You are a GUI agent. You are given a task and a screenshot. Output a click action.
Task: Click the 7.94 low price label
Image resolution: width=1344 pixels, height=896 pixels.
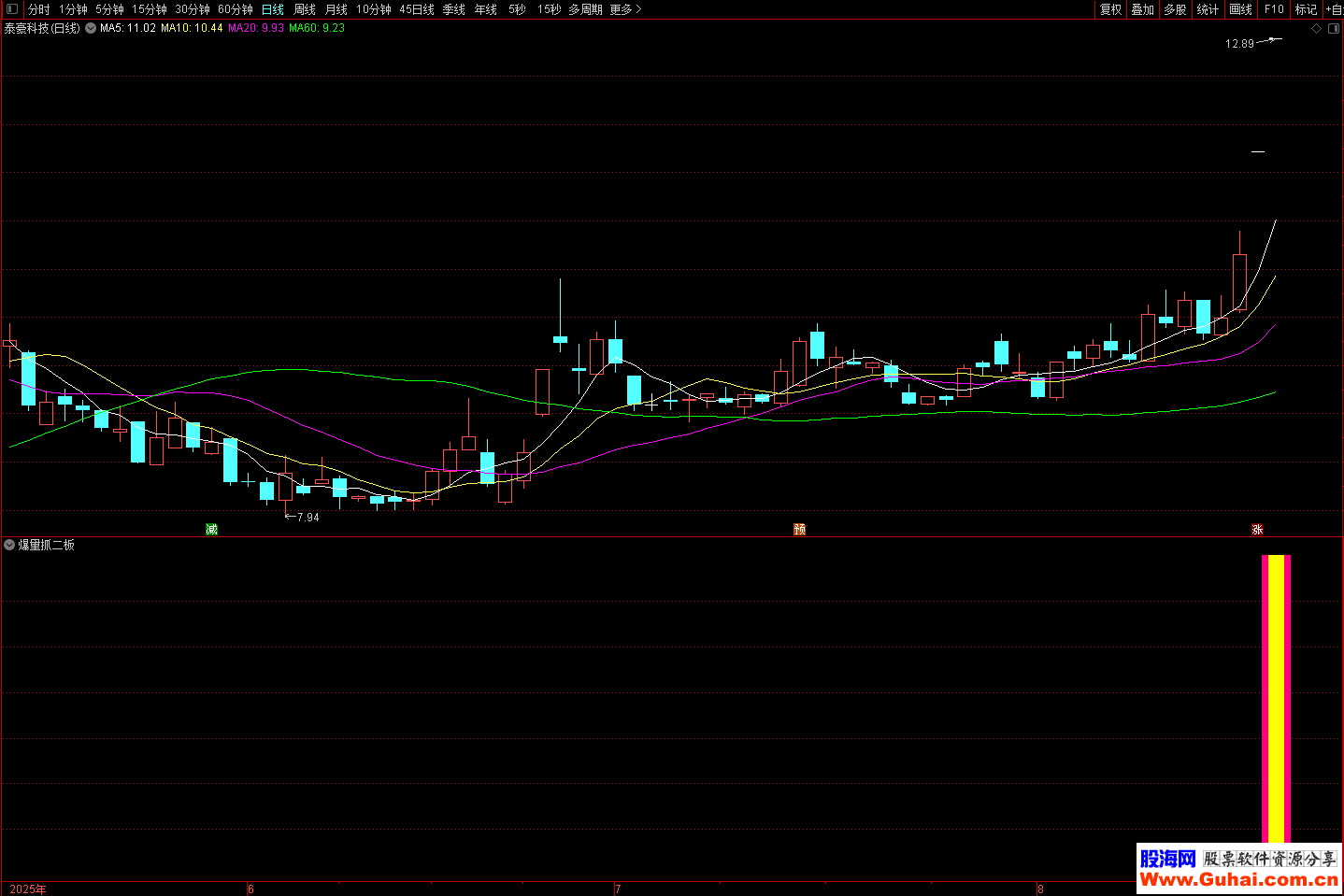tap(307, 517)
